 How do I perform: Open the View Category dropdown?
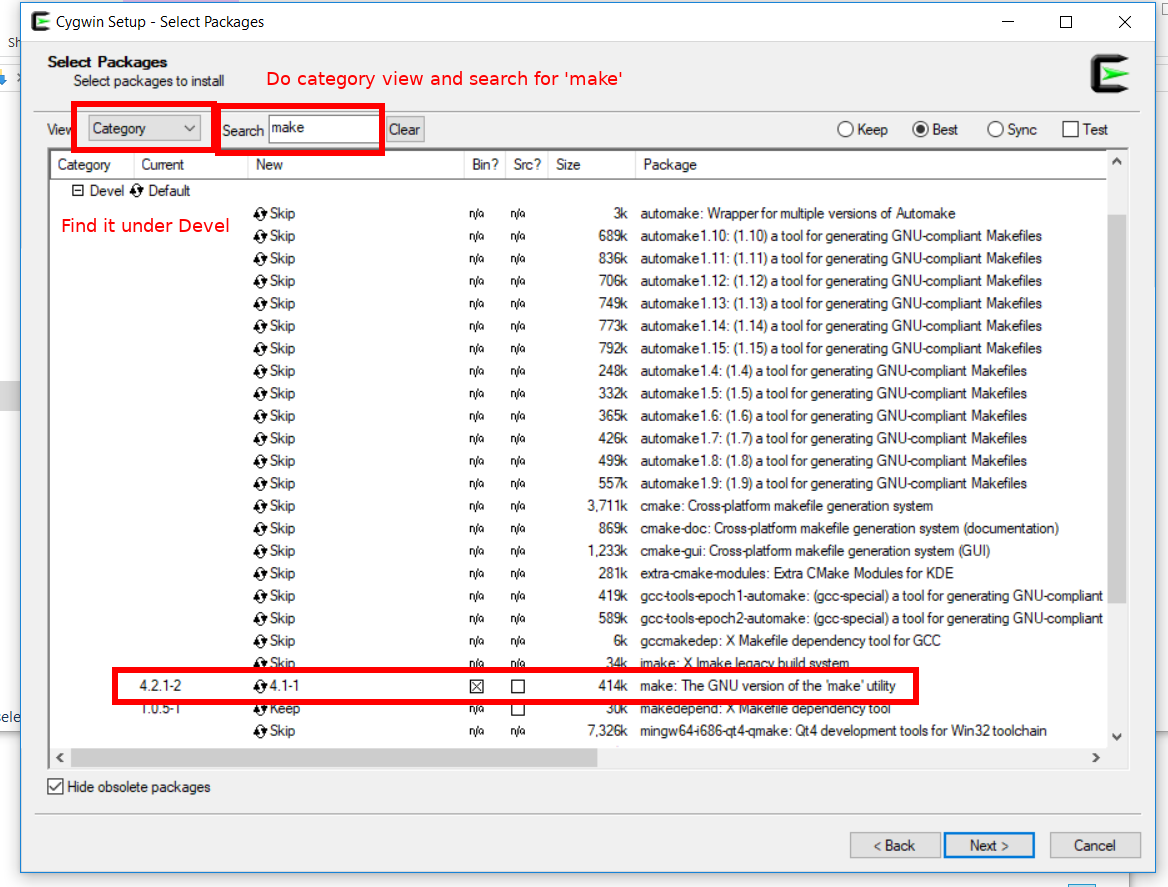coord(145,128)
